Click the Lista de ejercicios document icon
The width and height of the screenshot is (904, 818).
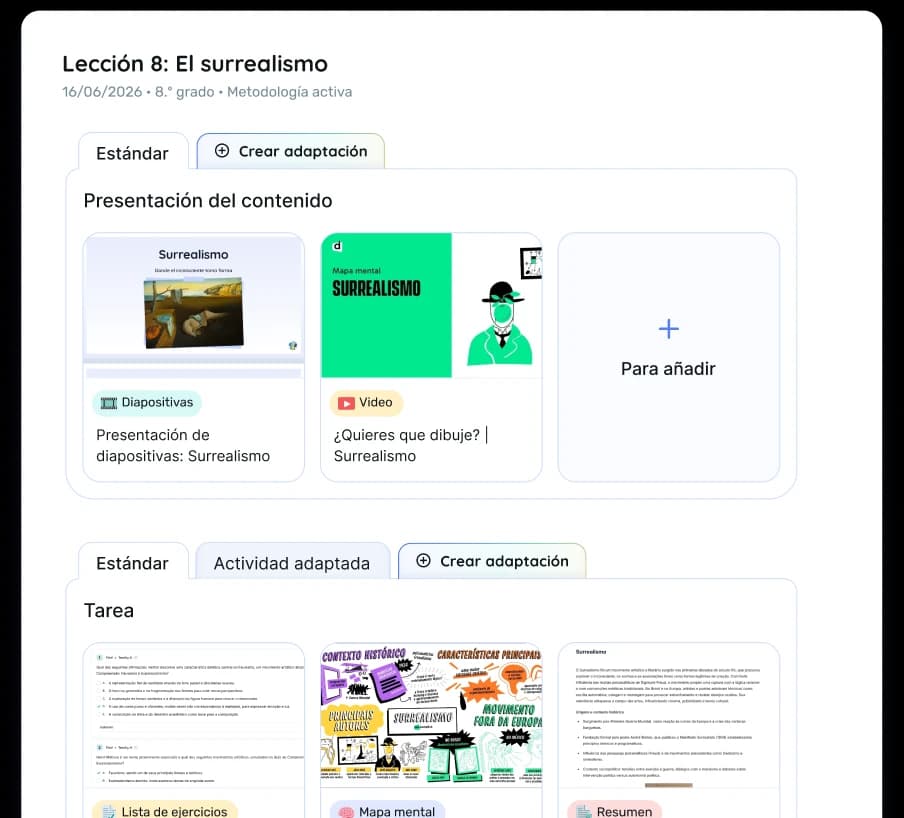point(108,812)
